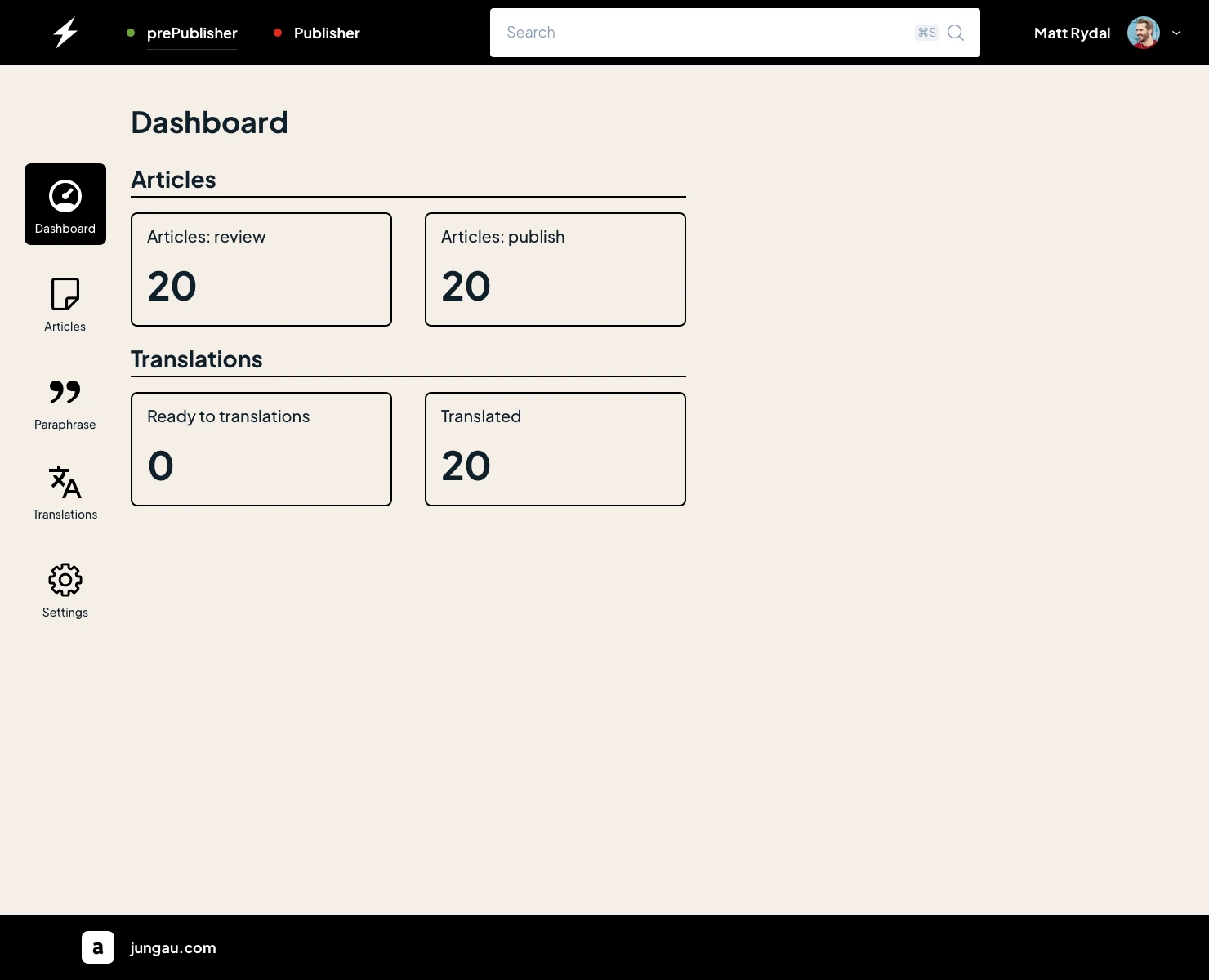Click the jungau.com footer link

tap(173, 947)
